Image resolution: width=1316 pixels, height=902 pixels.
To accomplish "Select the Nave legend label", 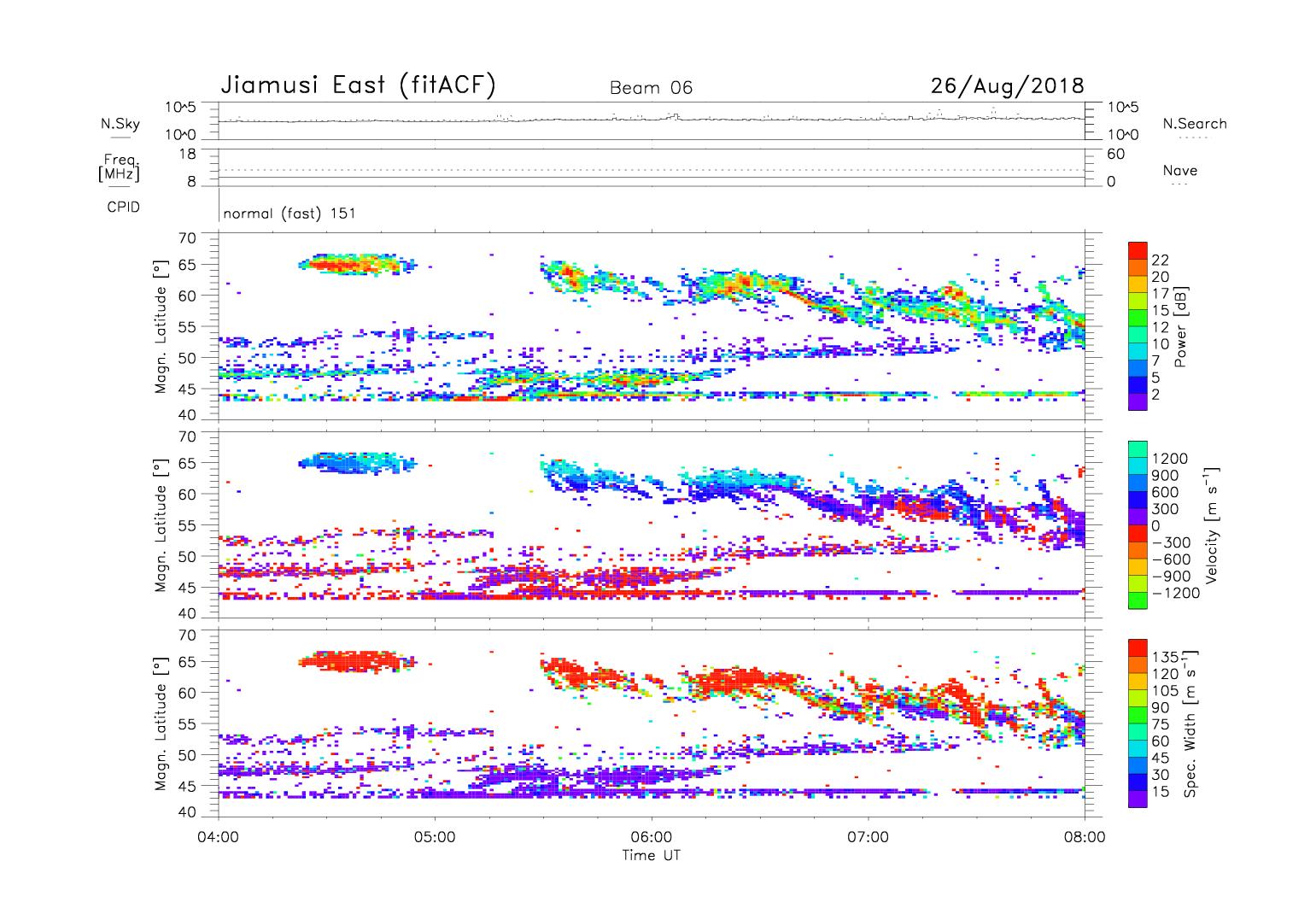I will click(x=1179, y=171).
